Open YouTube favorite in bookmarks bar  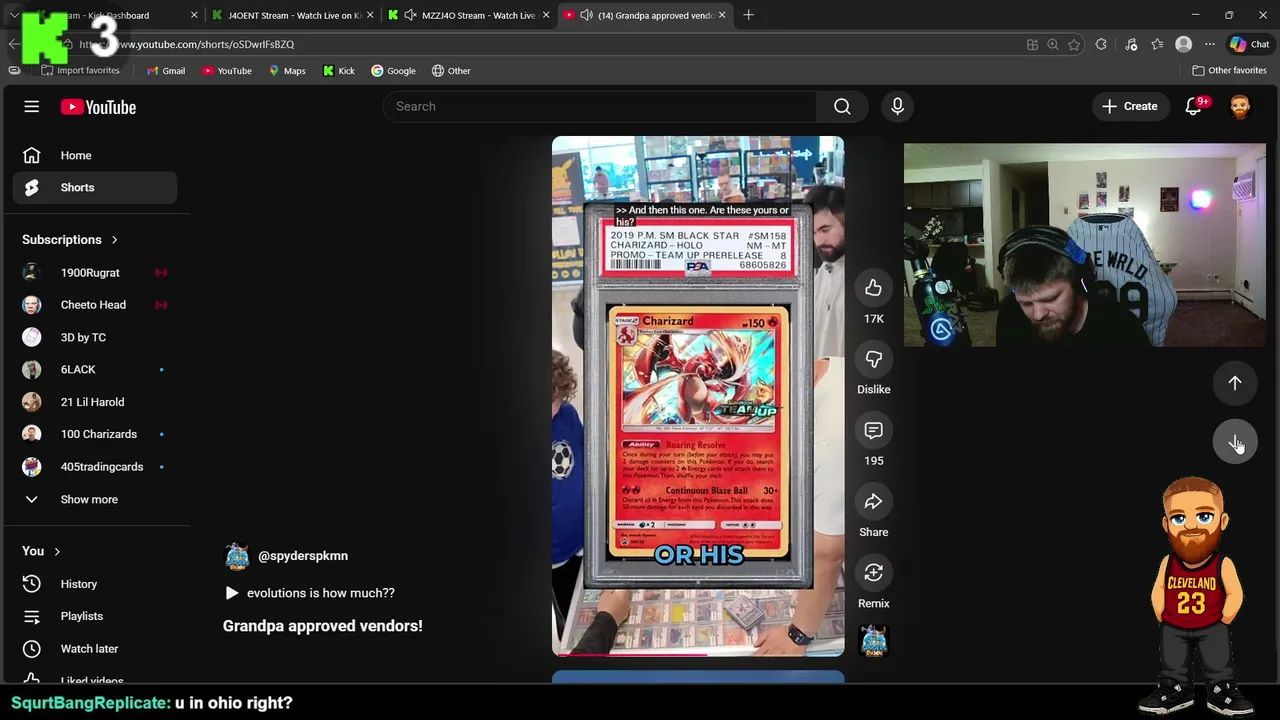pos(227,71)
